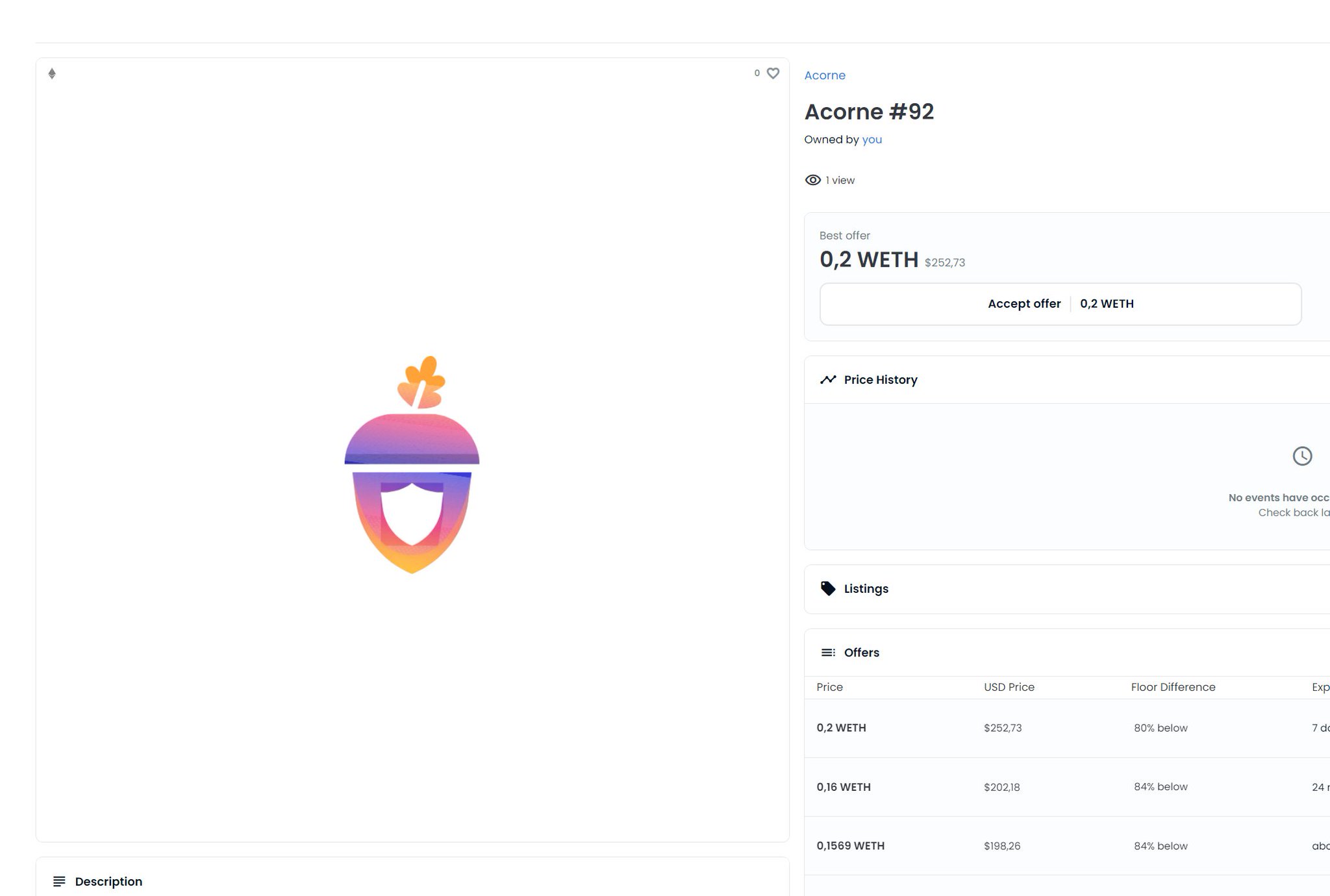Open the Acorne collection link
This screenshot has height=896, width=1330.
(825, 75)
